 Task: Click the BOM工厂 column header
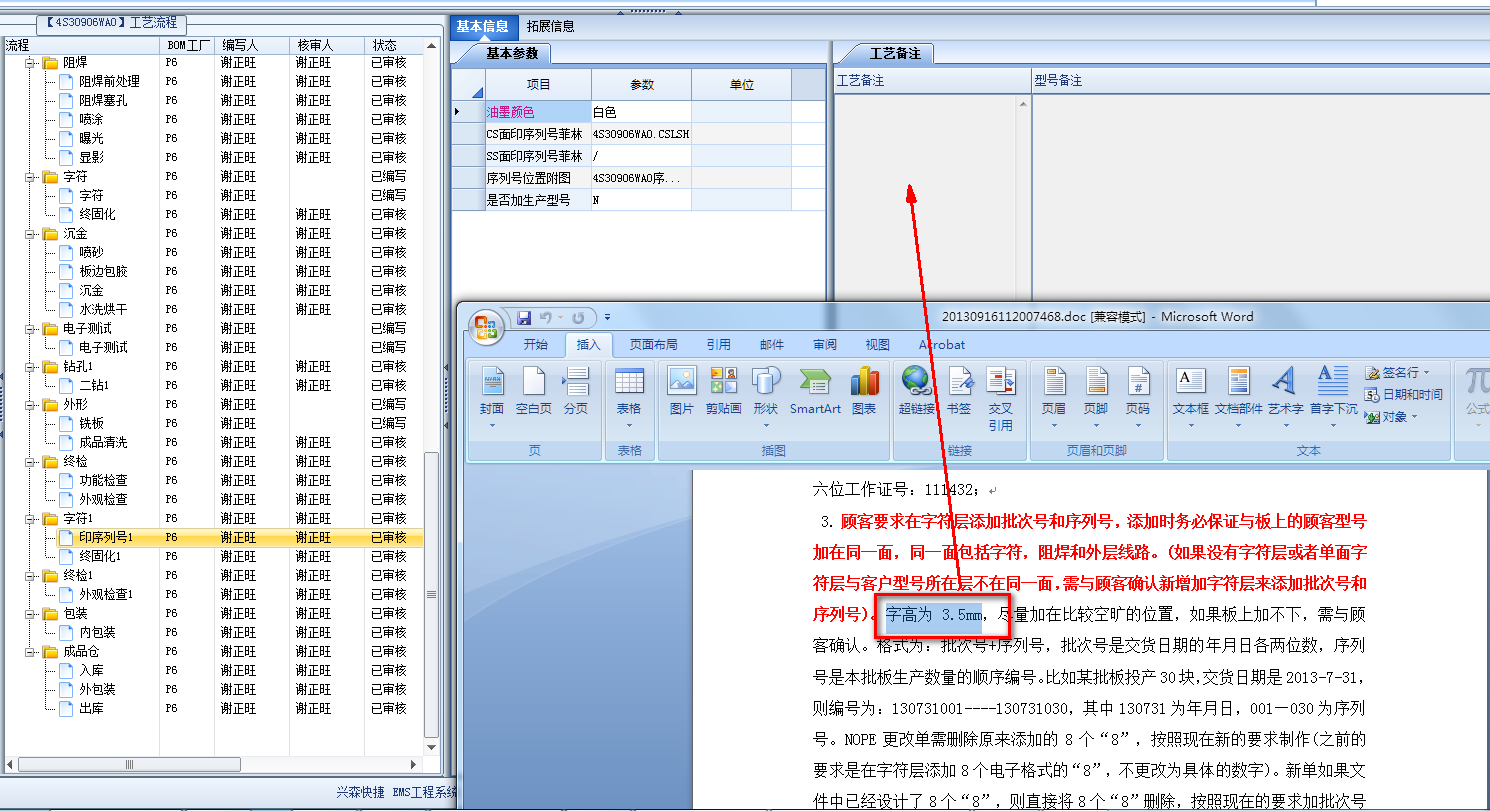188,45
